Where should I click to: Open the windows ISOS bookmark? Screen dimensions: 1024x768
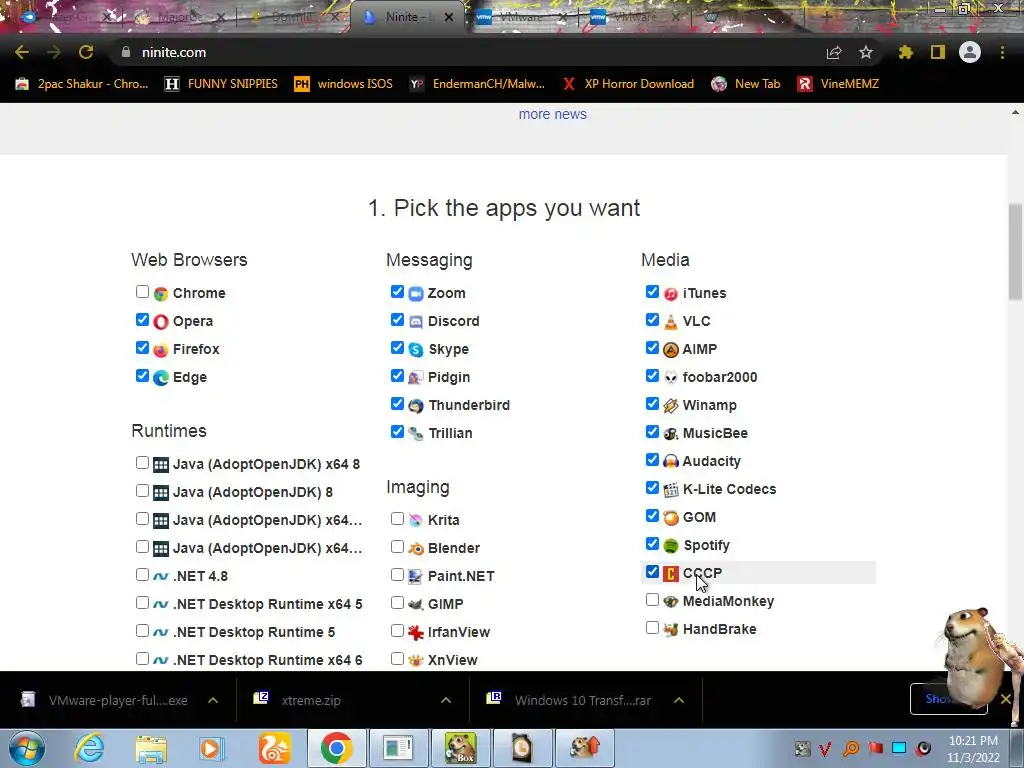coord(344,84)
